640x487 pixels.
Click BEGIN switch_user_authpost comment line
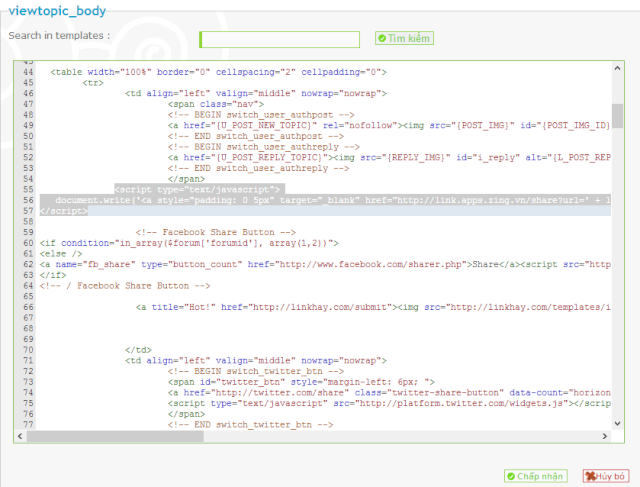pos(261,115)
